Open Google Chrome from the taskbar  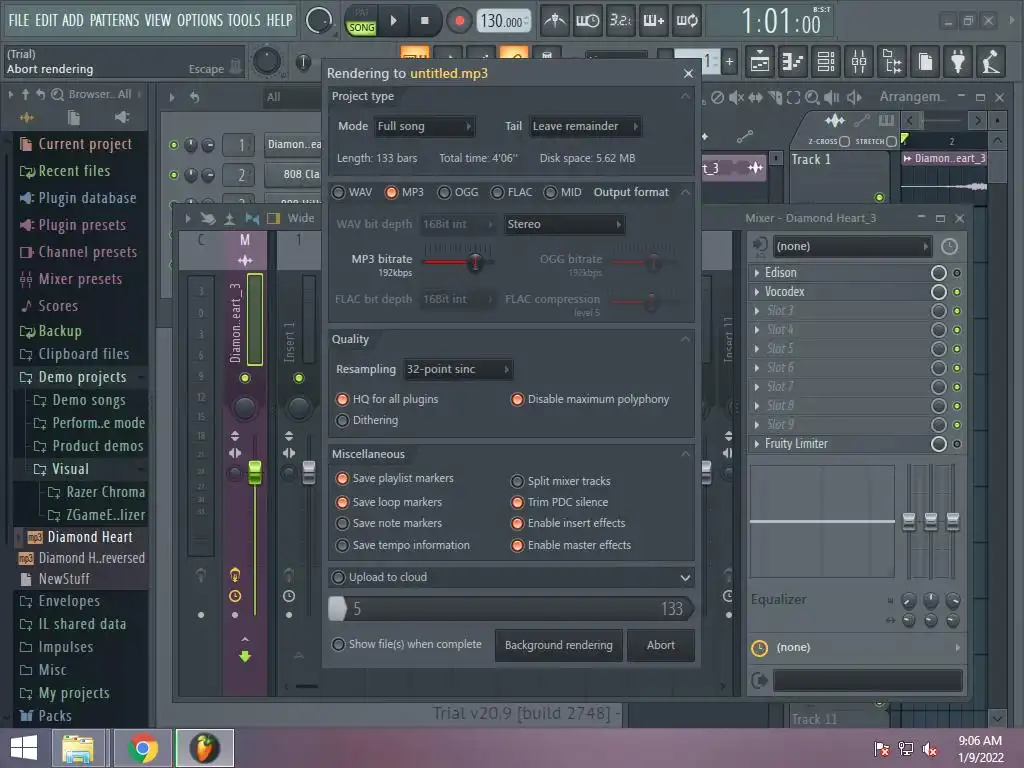[142, 748]
